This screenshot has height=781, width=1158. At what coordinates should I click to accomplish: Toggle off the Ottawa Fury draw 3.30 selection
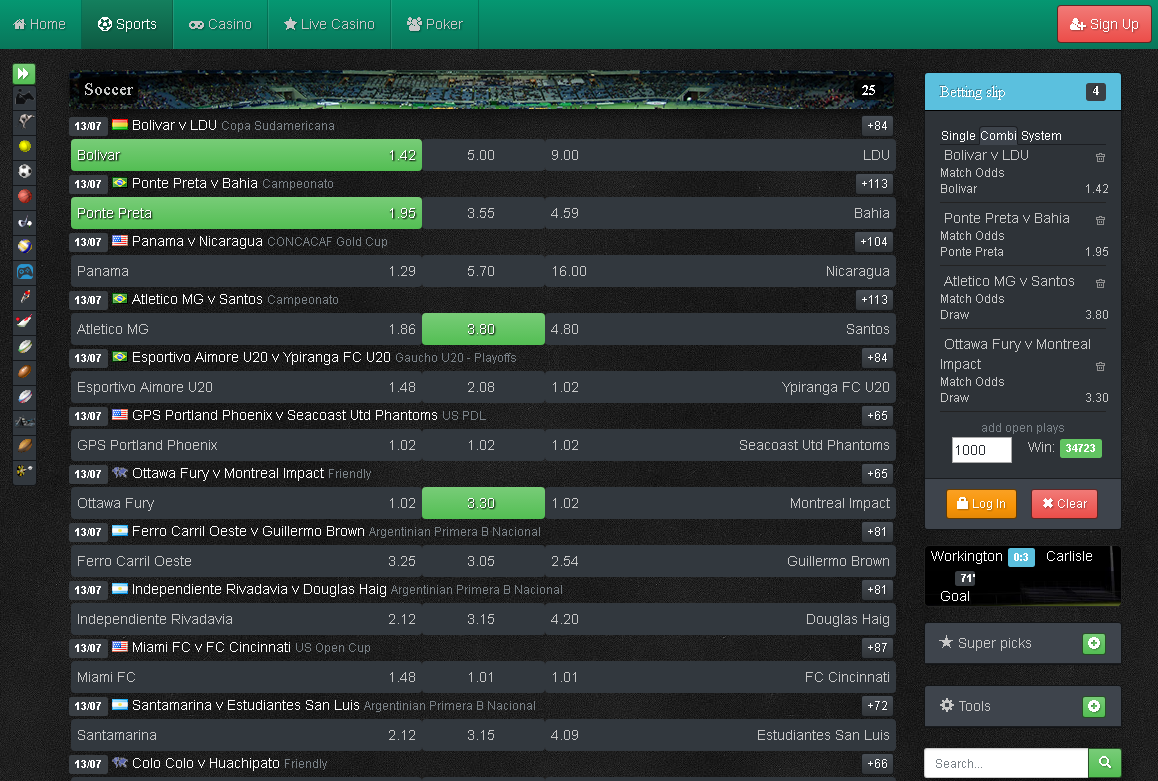[x=483, y=503]
